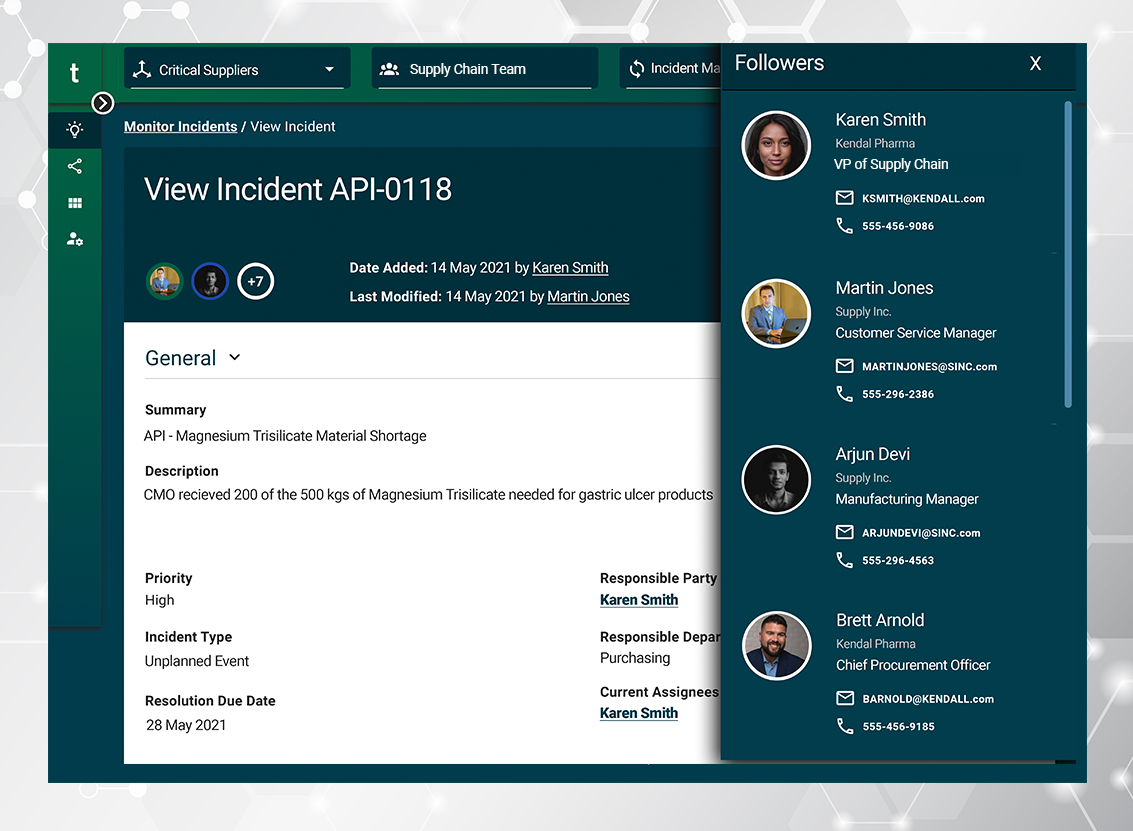Click the General section heading
The image size is (1133, 831).
(181, 358)
